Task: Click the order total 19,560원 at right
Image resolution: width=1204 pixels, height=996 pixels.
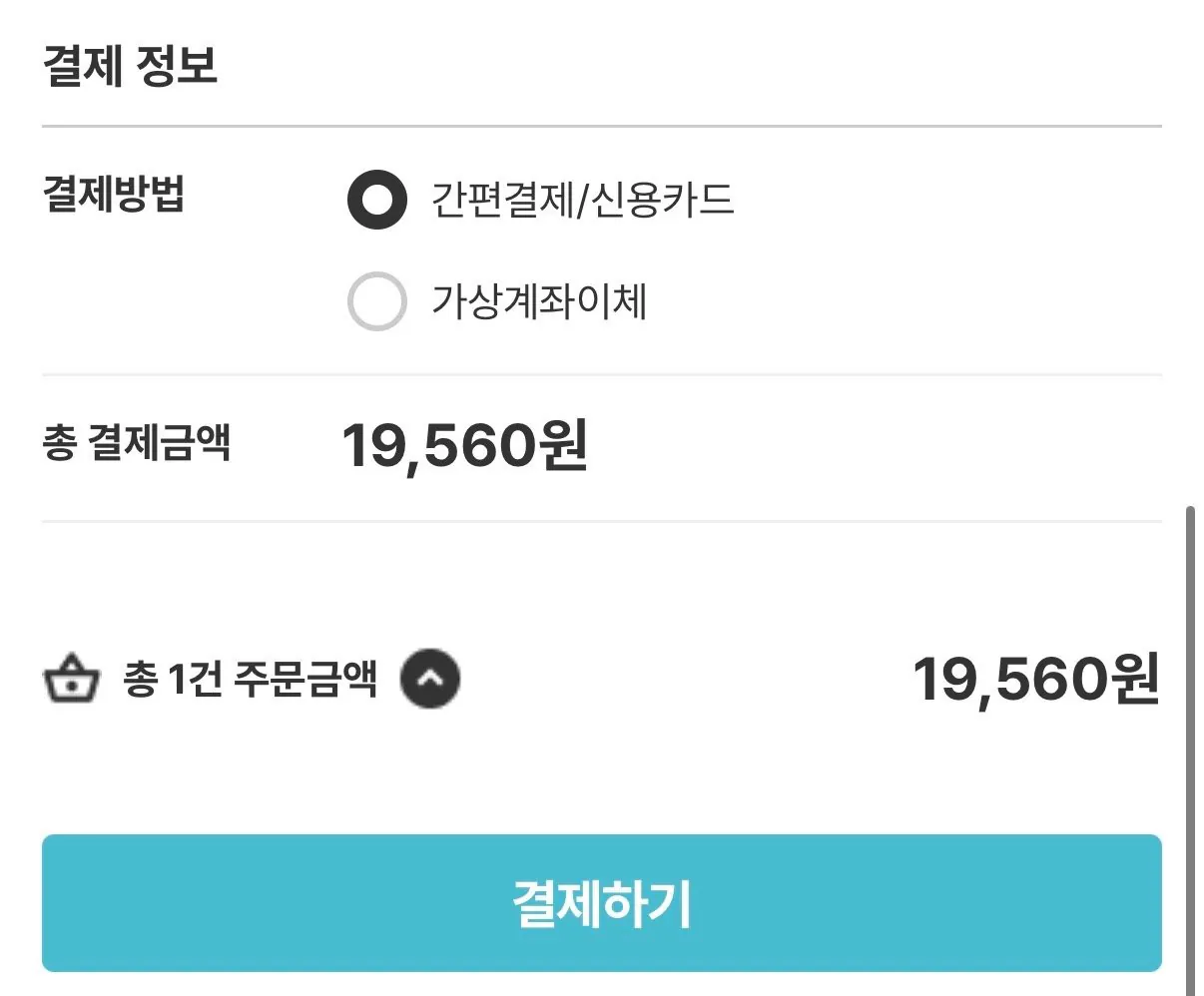Action: 1035,680
